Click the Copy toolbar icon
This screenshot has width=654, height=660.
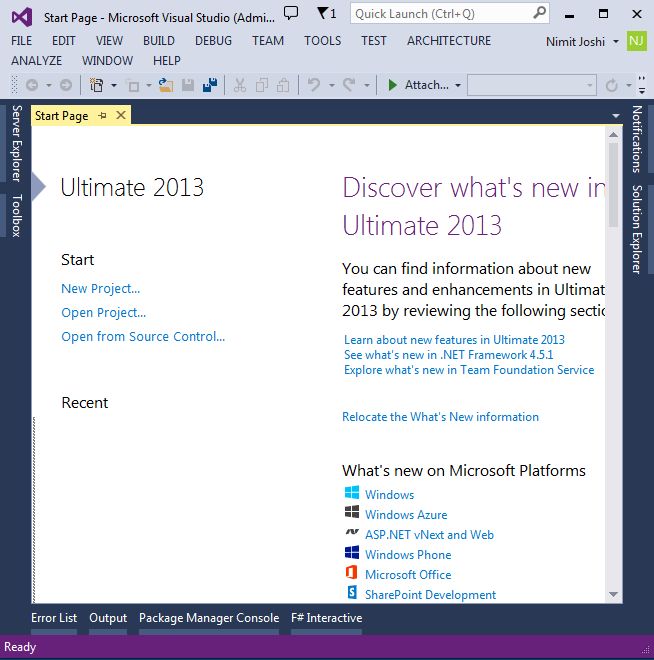point(262,85)
